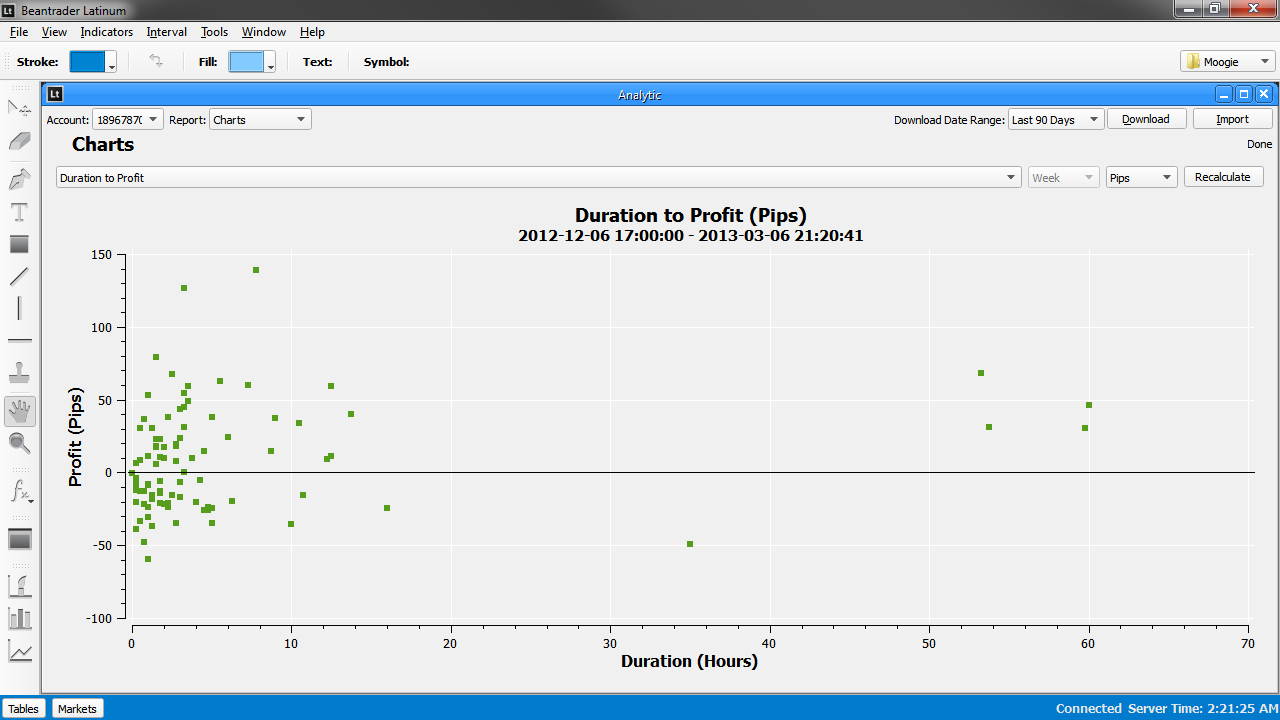Switch to the Tables tab
1280x720 pixels.
click(24, 708)
